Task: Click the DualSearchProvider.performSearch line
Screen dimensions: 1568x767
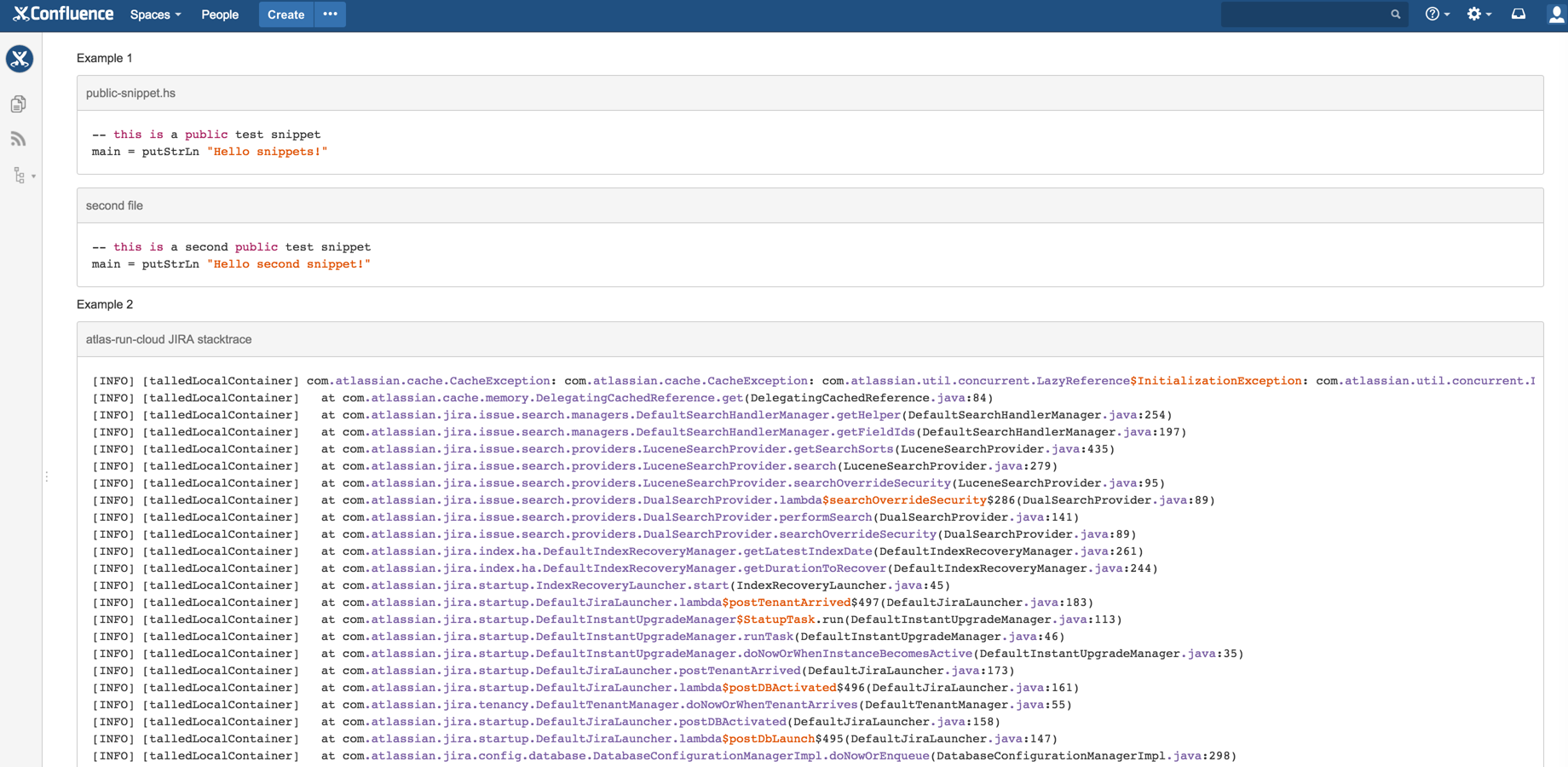Action: tap(585, 517)
